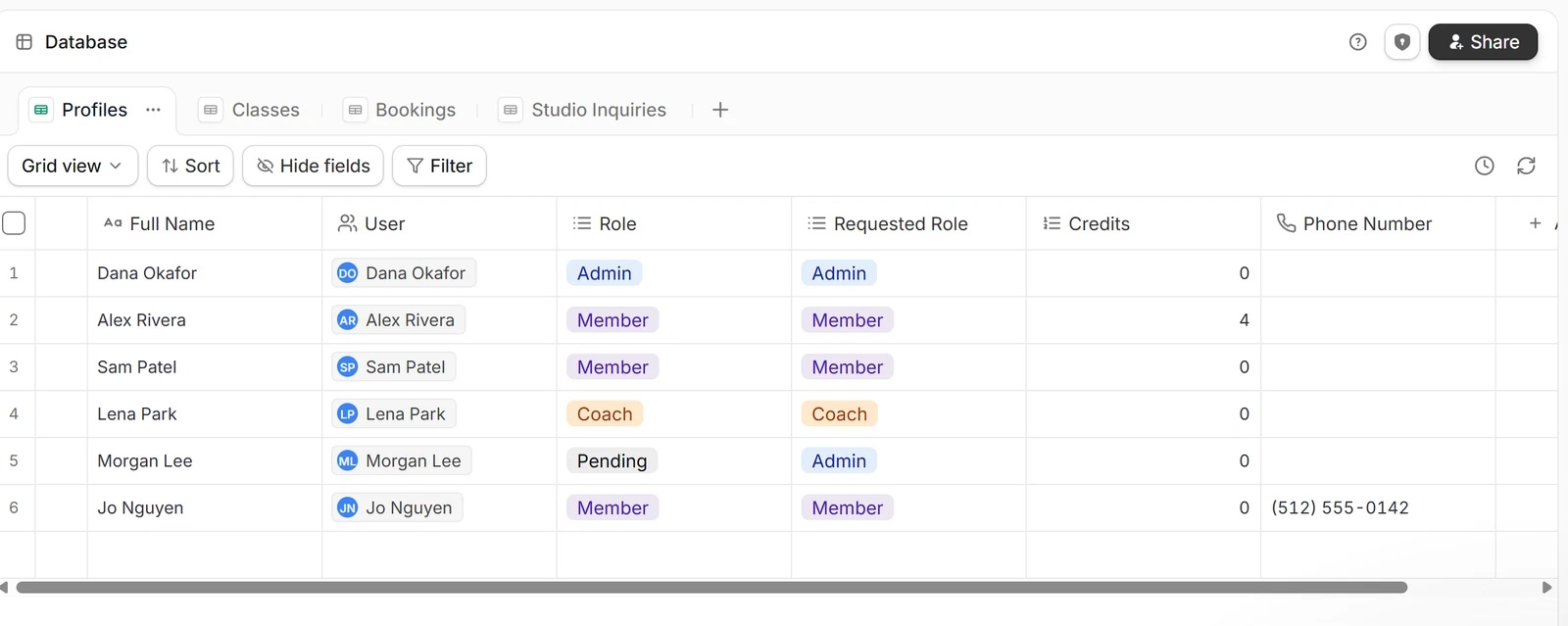Click row number 4

pyautogui.click(x=14, y=414)
